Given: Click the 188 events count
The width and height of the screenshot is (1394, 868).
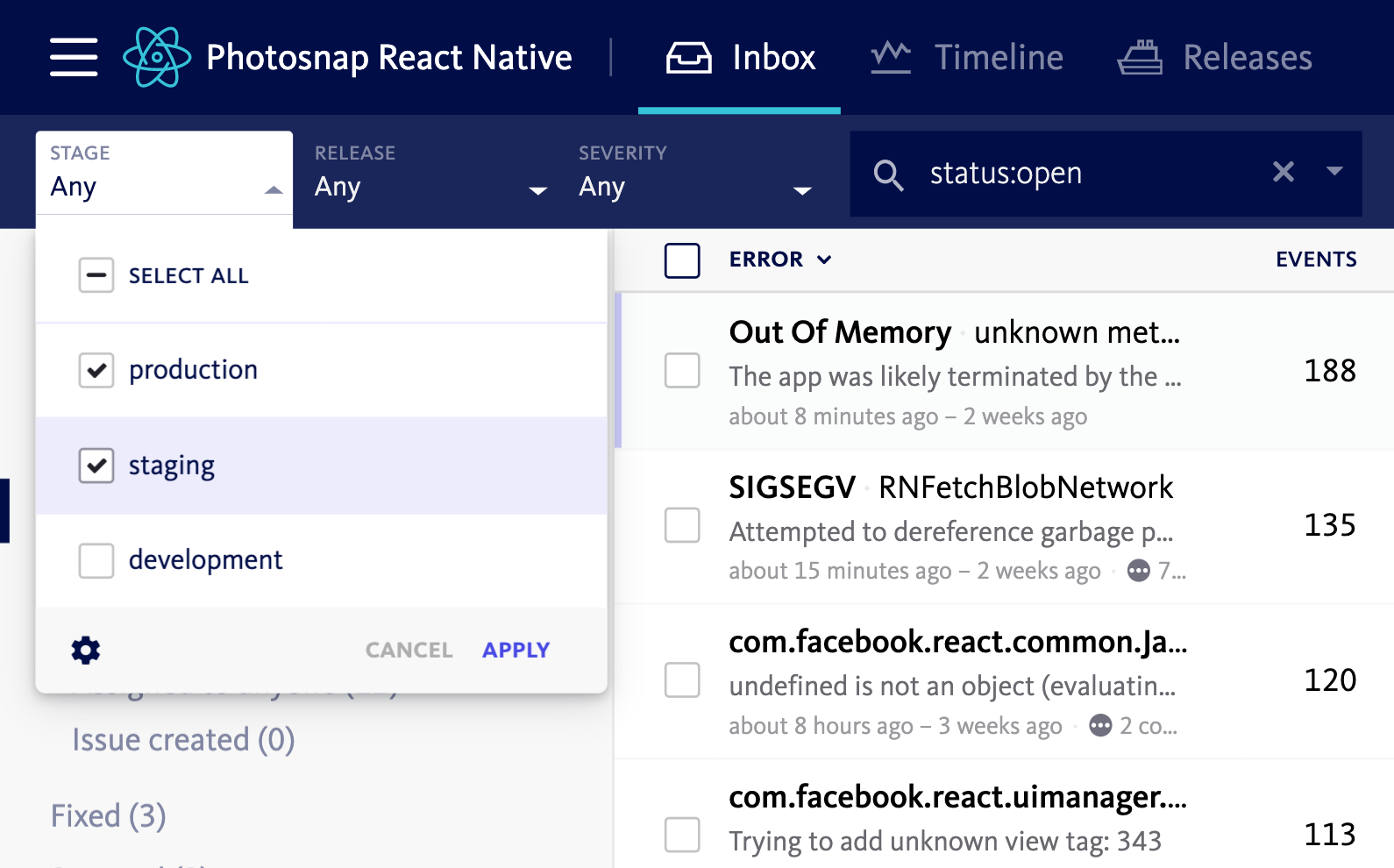Looking at the screenshot, I should (x=1330, y=371).
